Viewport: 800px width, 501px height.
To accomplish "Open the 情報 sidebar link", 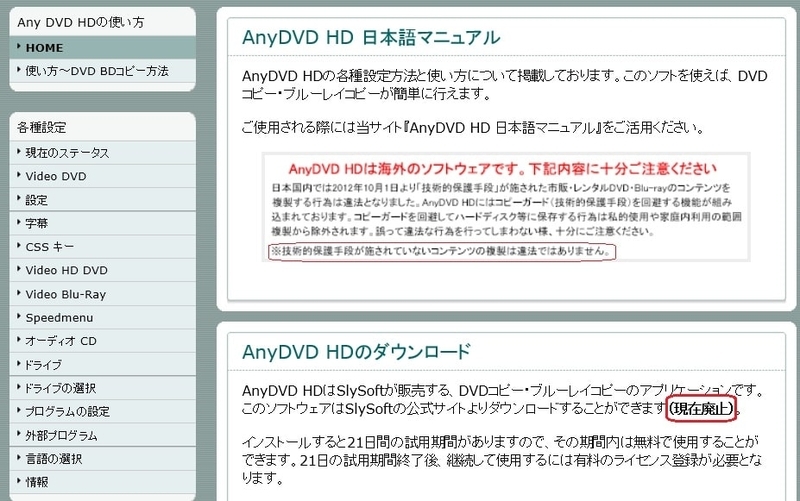I will tap(102, 482).
